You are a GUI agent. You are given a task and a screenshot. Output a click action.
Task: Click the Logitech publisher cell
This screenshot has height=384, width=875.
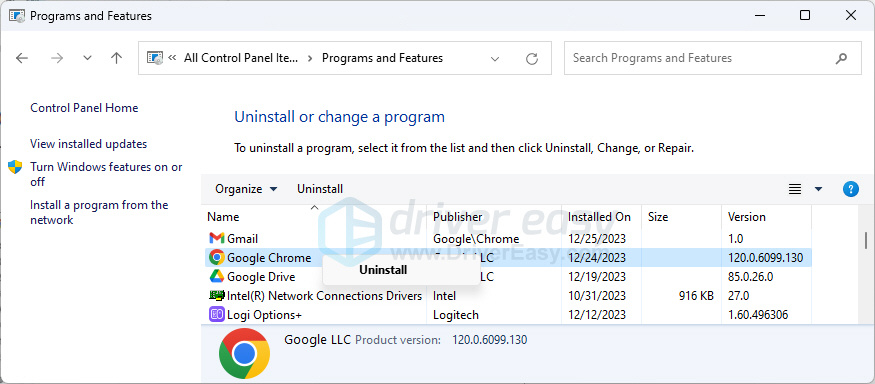click(456, 315)
